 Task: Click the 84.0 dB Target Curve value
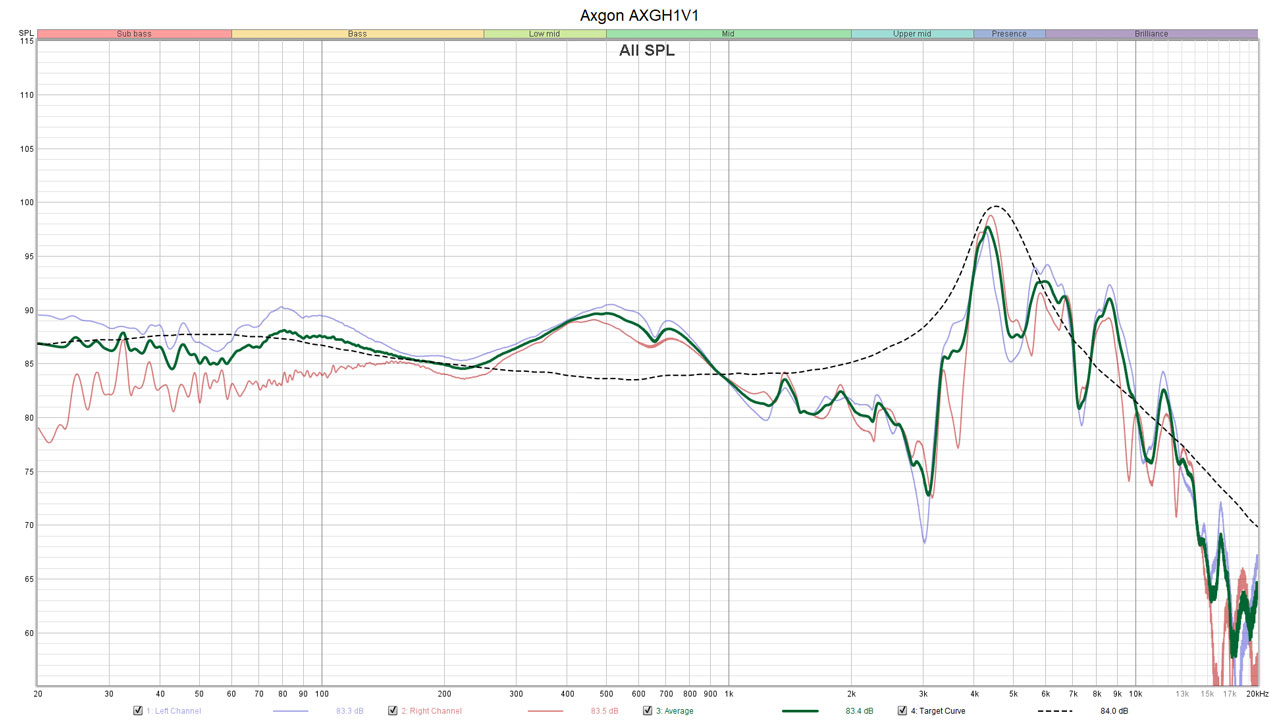(1114, 711)
